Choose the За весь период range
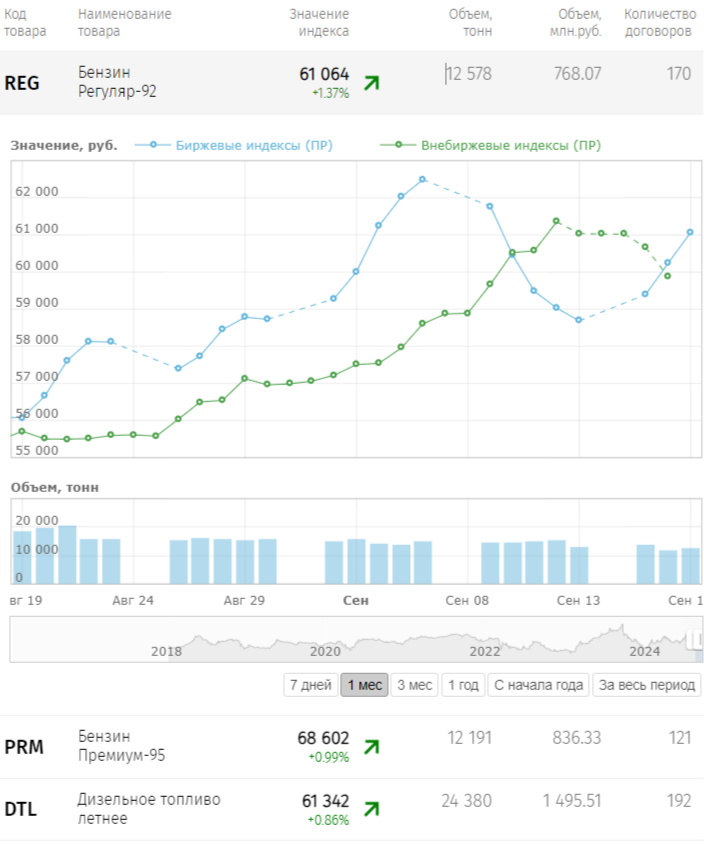Screen dimensions: 704x846 647,685
